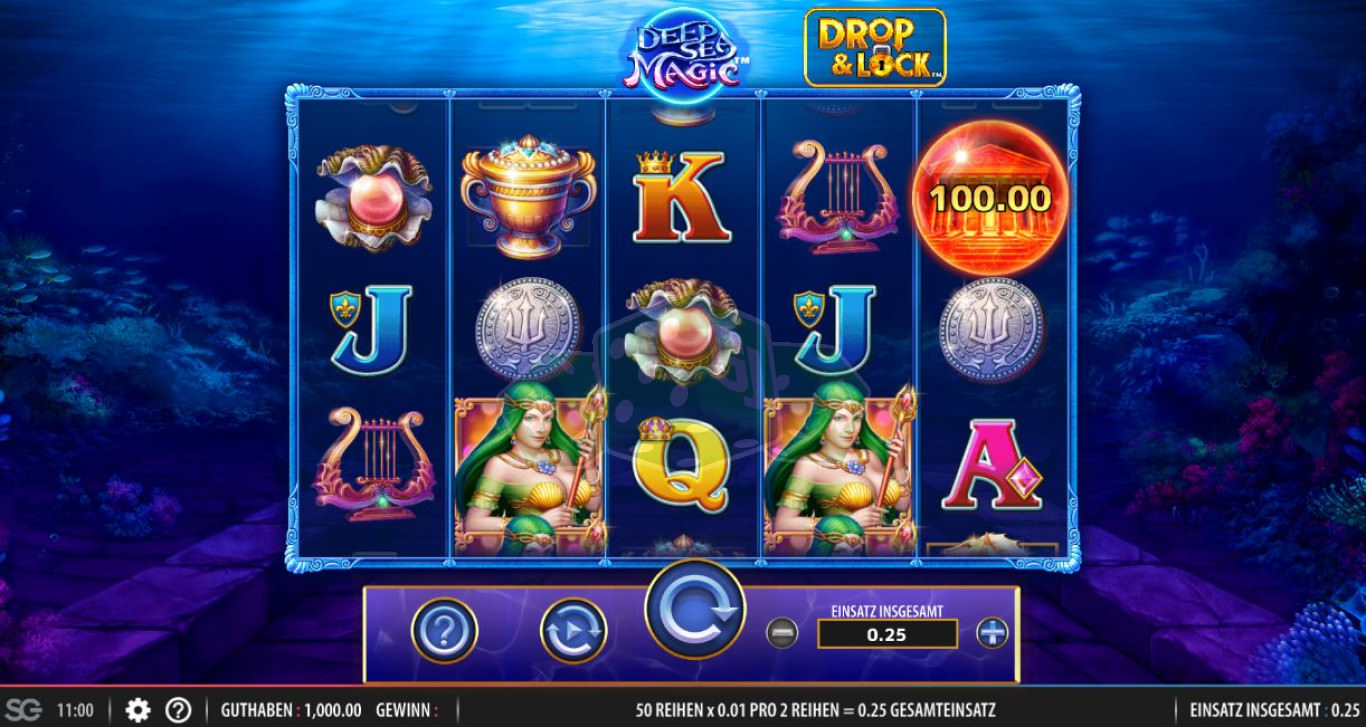Open help via the bottom bar question mark
This screenshot has width=1366, height=727.
[x=178, y=711]
